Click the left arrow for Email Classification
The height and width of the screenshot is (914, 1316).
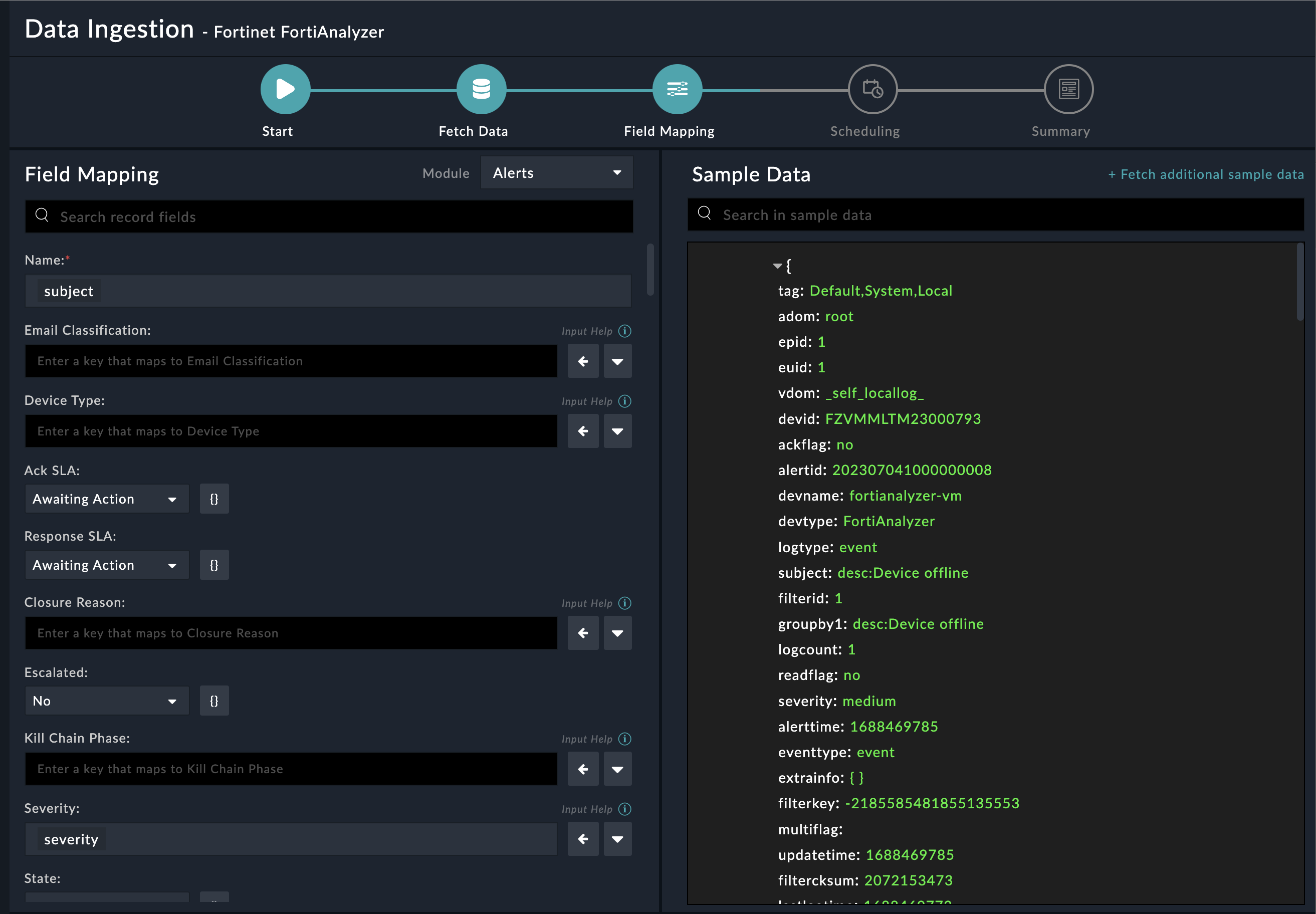tap(583, 361)
